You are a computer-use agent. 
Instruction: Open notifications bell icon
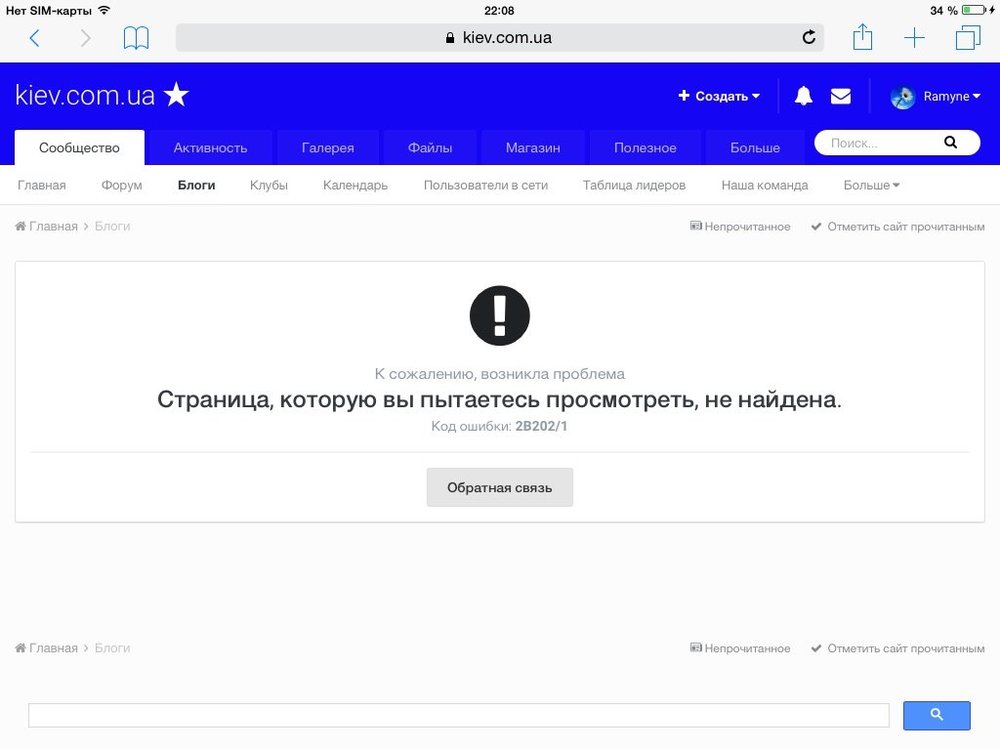[x=804, y=96]
